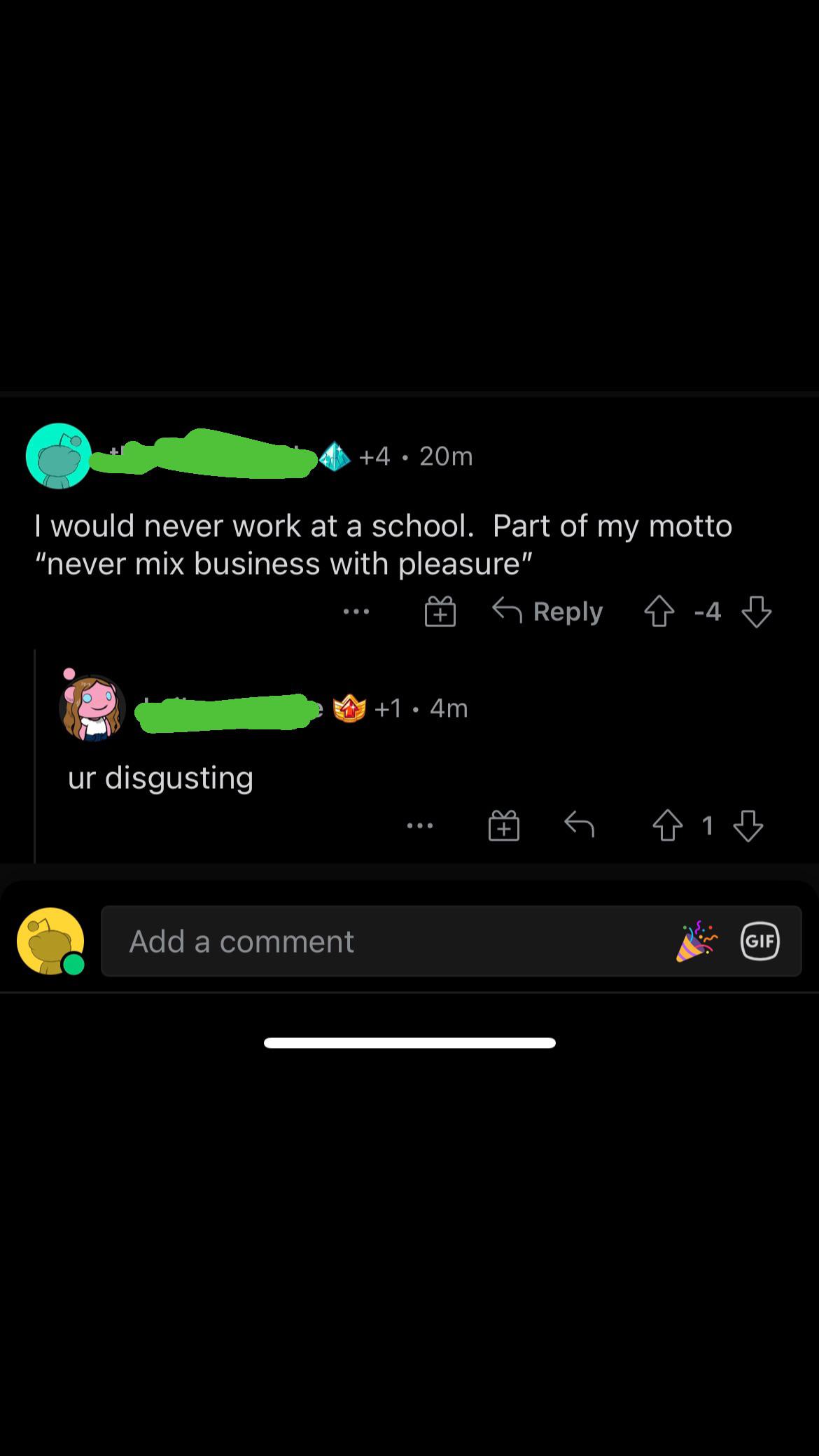The height and width of the screenshot is (1456, 819).
Task: Tap the first comment's redacted username
Action: (x=204, y=455)
